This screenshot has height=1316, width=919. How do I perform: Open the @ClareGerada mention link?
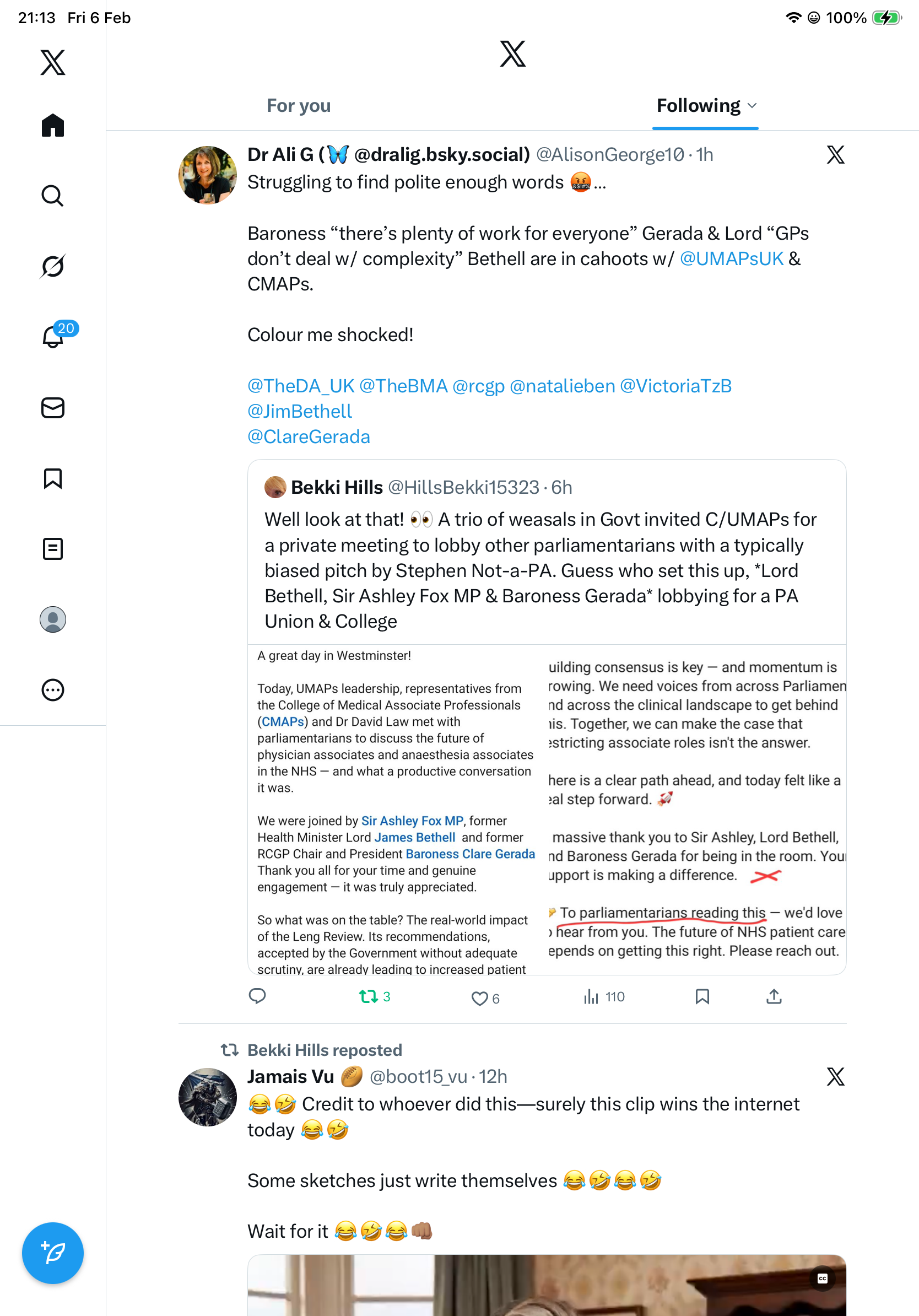click(309, 437)
